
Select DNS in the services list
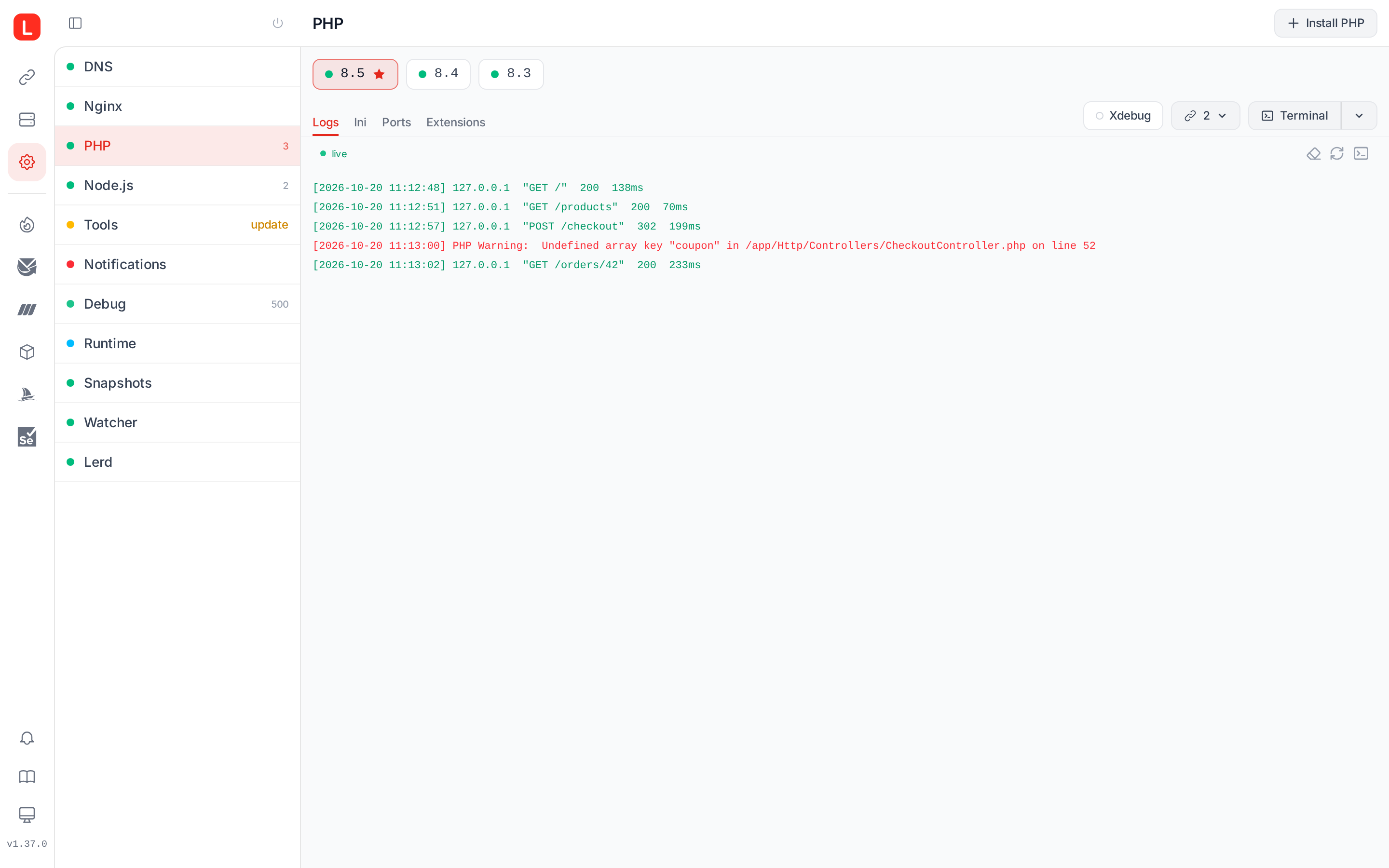coord(177,67)
